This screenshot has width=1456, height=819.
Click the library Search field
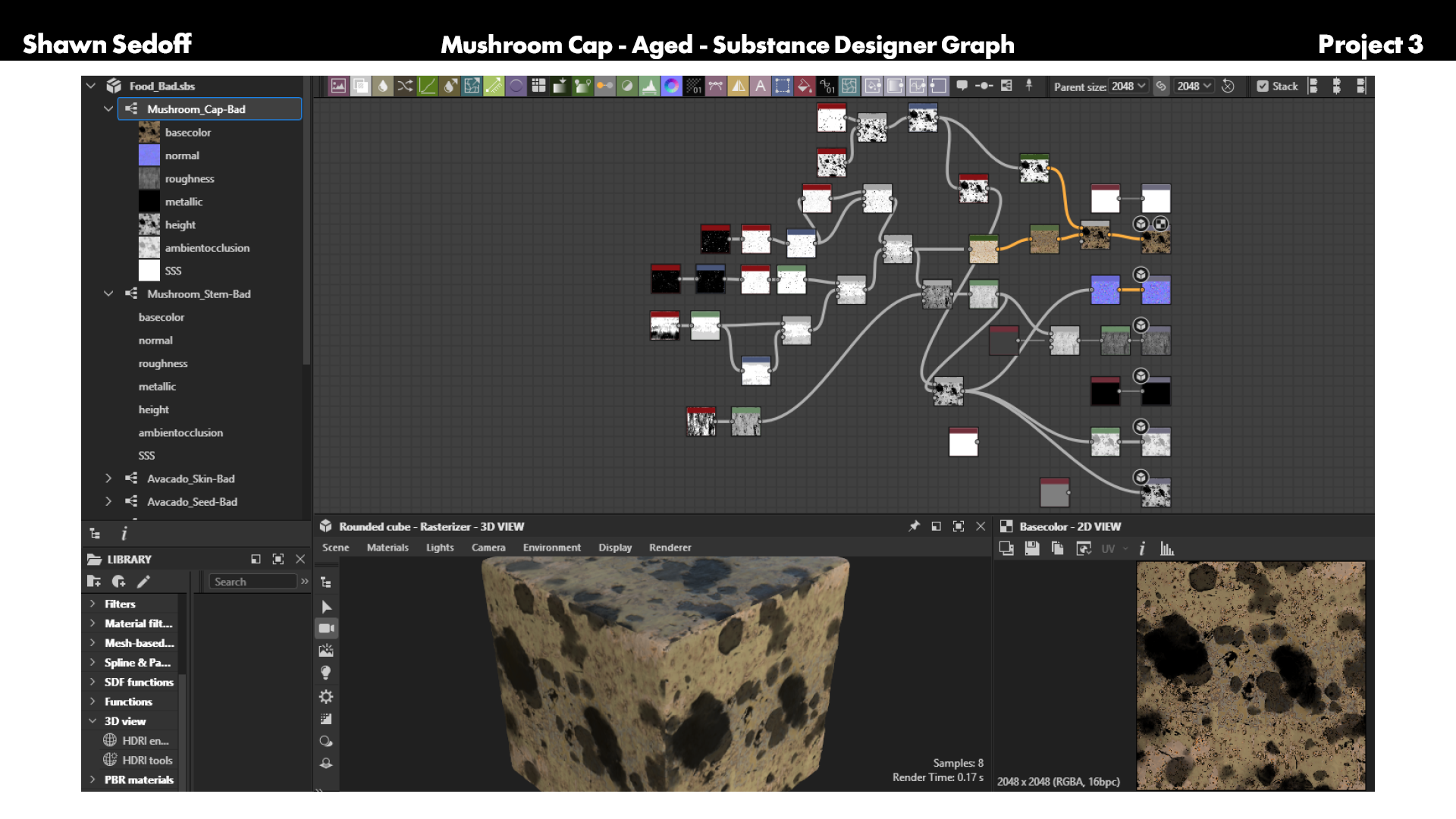(x=253, y=582)
